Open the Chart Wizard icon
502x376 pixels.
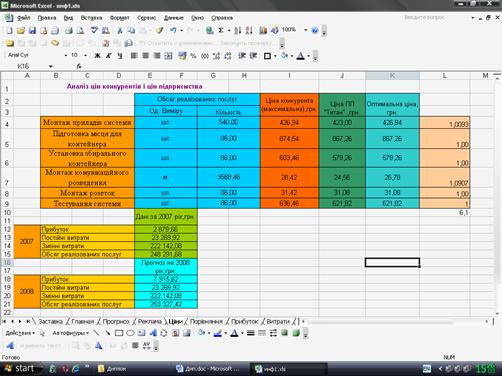263,30
